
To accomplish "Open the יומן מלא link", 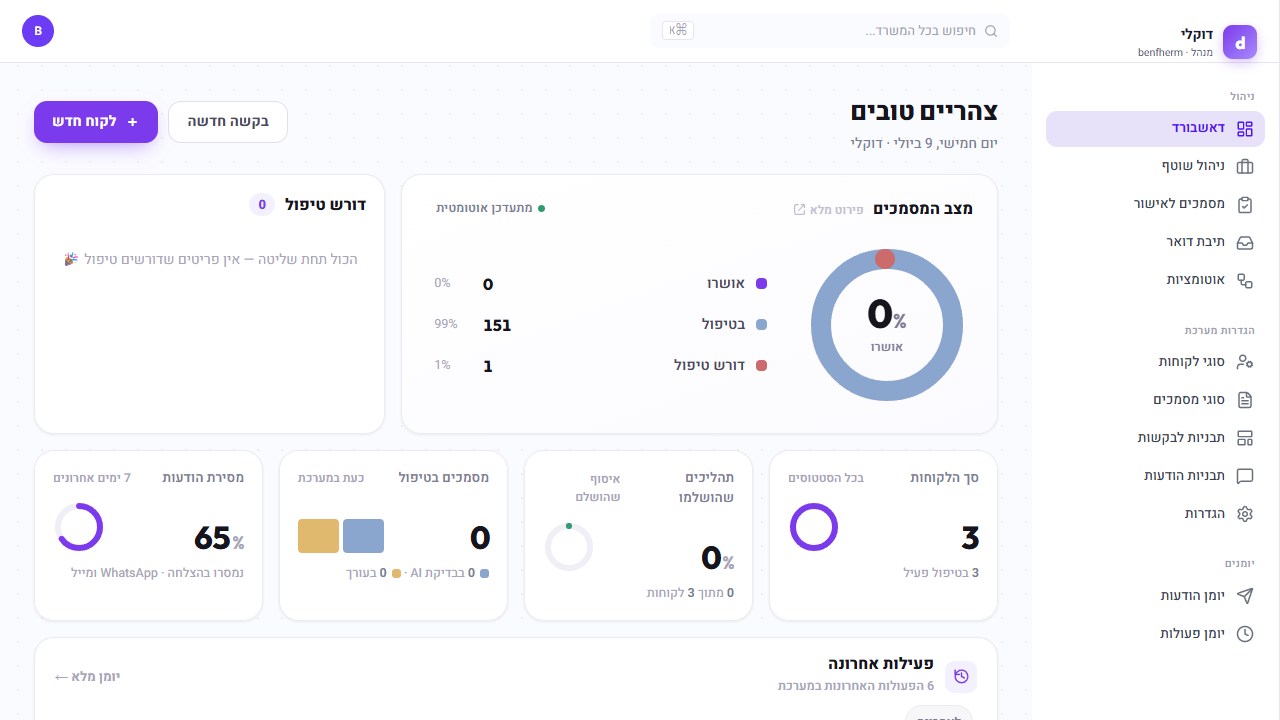I will [x=87, y=677].
